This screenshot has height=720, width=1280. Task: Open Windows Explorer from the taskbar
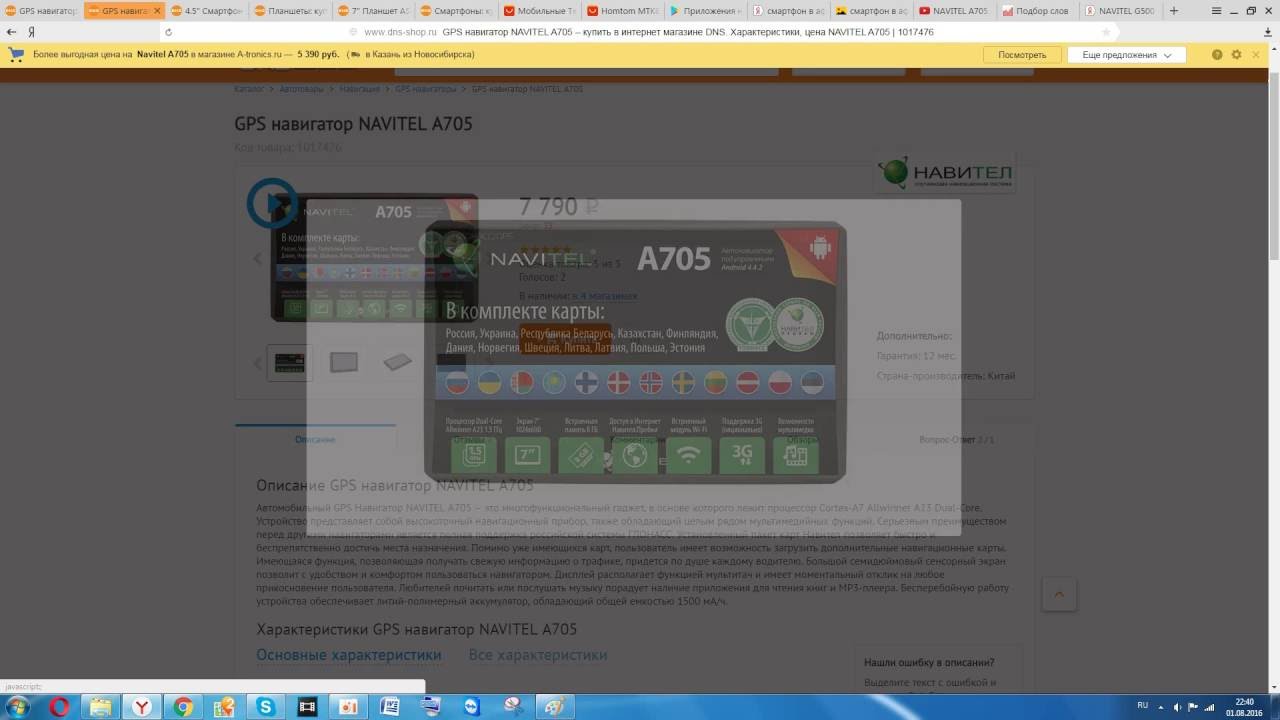[x=101, y=707]
